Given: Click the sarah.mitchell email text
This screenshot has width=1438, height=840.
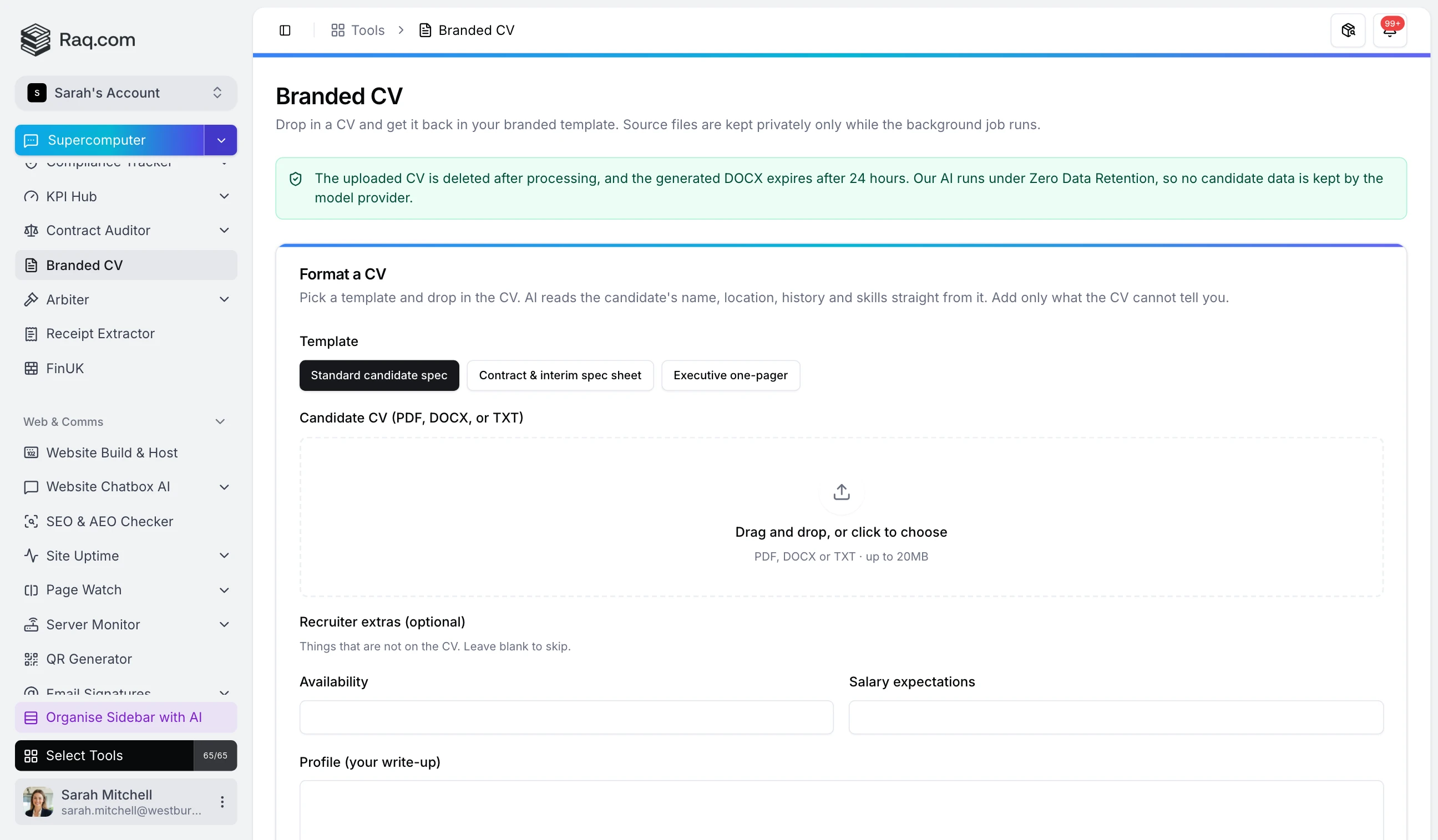Looking at the screenshot, I should 131,811.
